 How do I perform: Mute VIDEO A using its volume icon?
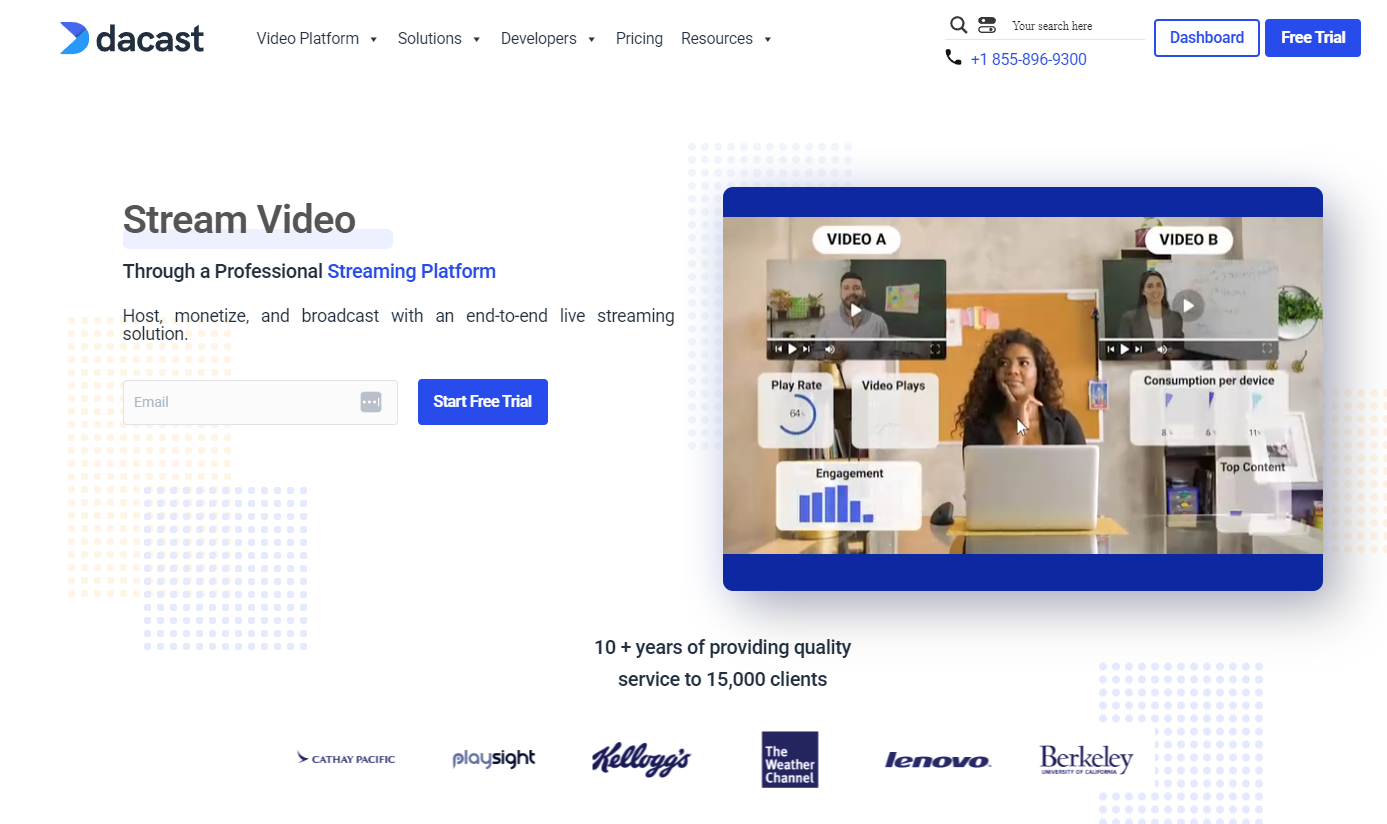pyautogui.click(x=831, y=349)
